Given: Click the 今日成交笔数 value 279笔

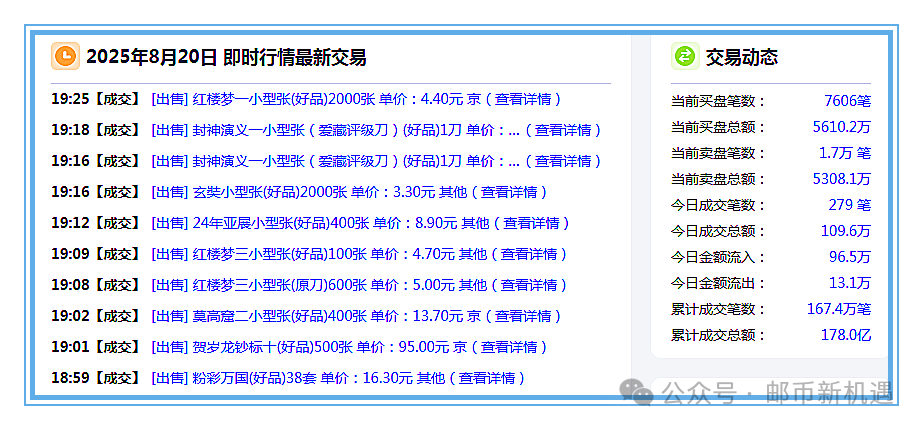Looking at the screenshot, I should pos(849,205).
